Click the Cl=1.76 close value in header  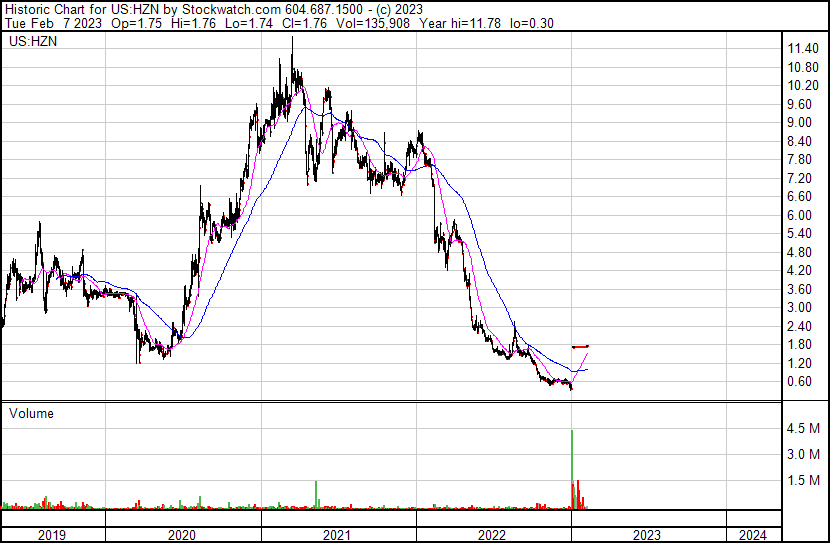(x=303, y=23)
